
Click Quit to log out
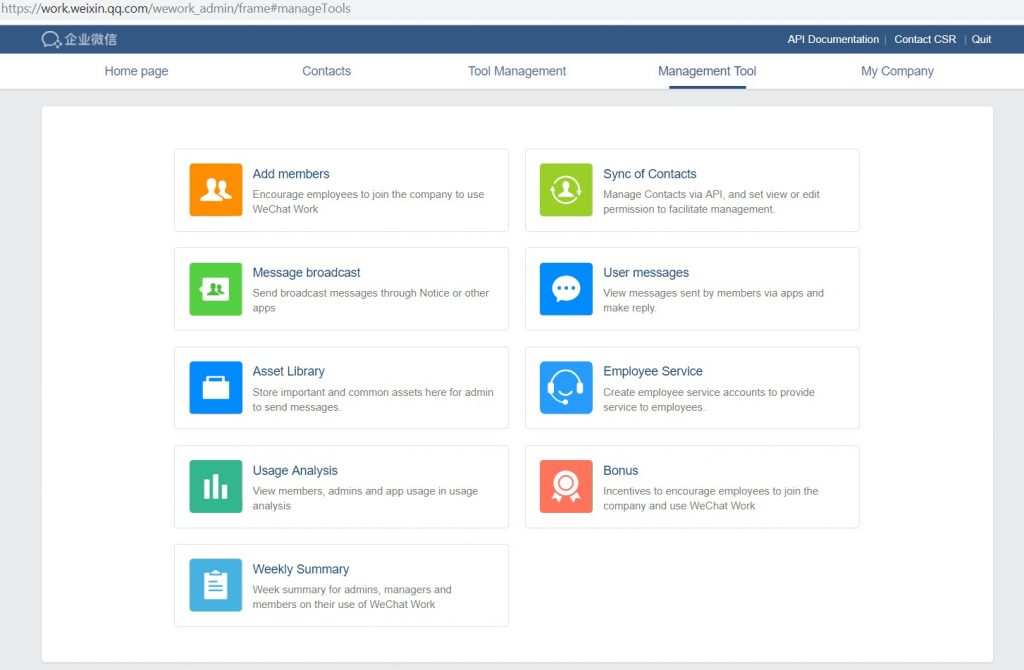tap(981, 39)
